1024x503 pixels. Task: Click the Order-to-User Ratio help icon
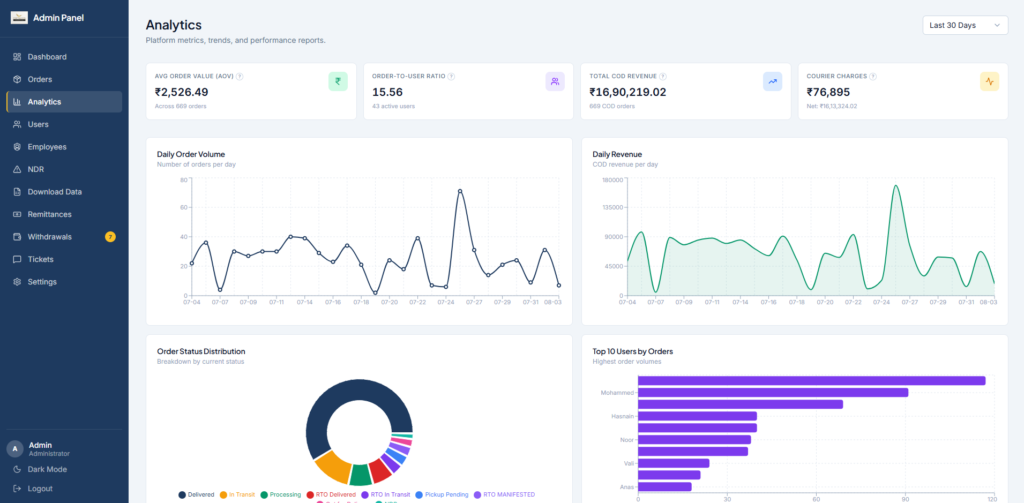pos(451,76)
